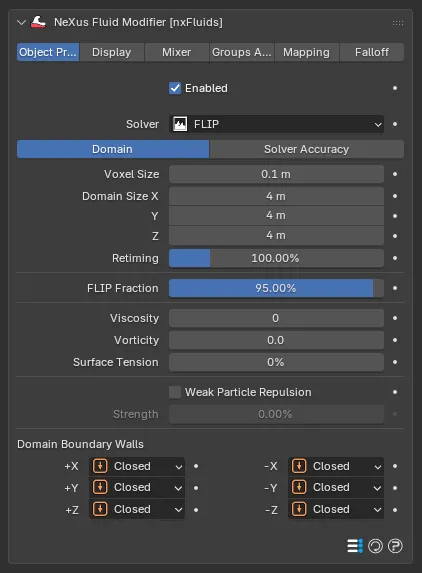Screen dimensions: 422x573
Task: Edit the Vorticity value field
Action: tap(276, 340)
